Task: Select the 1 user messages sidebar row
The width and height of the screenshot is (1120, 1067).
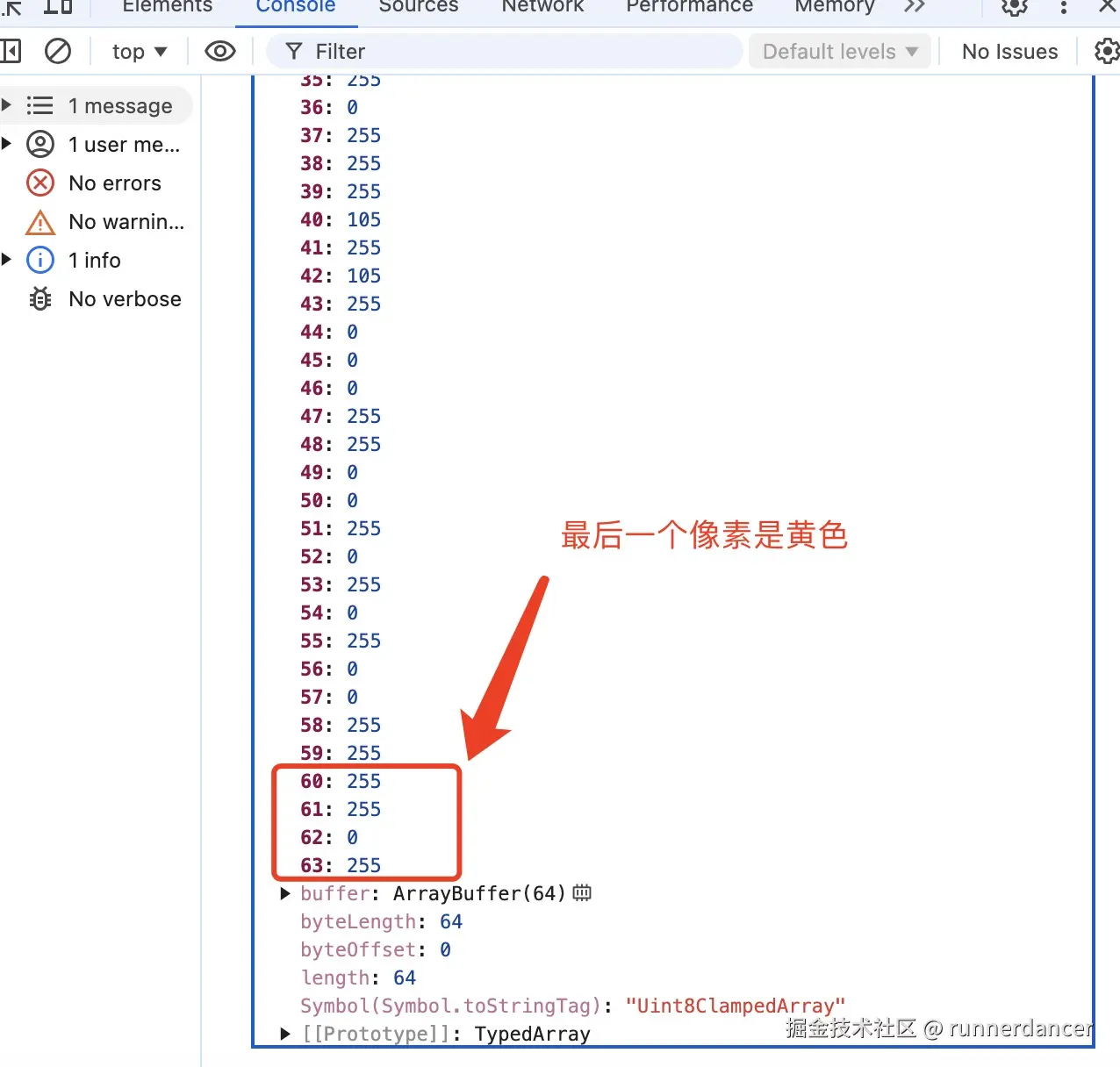Action: coord(97,144)
